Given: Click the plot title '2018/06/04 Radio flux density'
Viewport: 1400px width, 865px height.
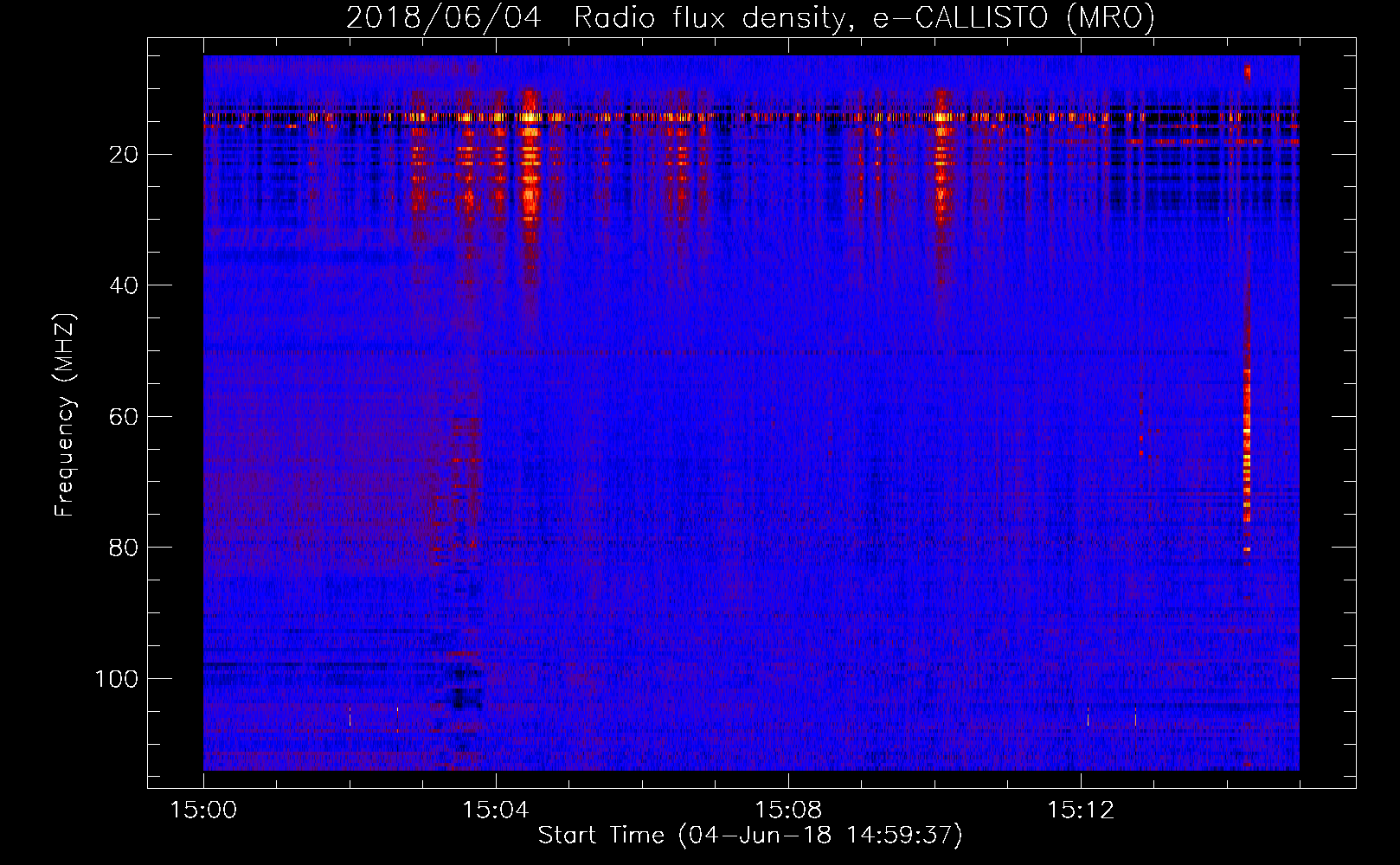Looking at the screenshot, I should coord(751,17).
